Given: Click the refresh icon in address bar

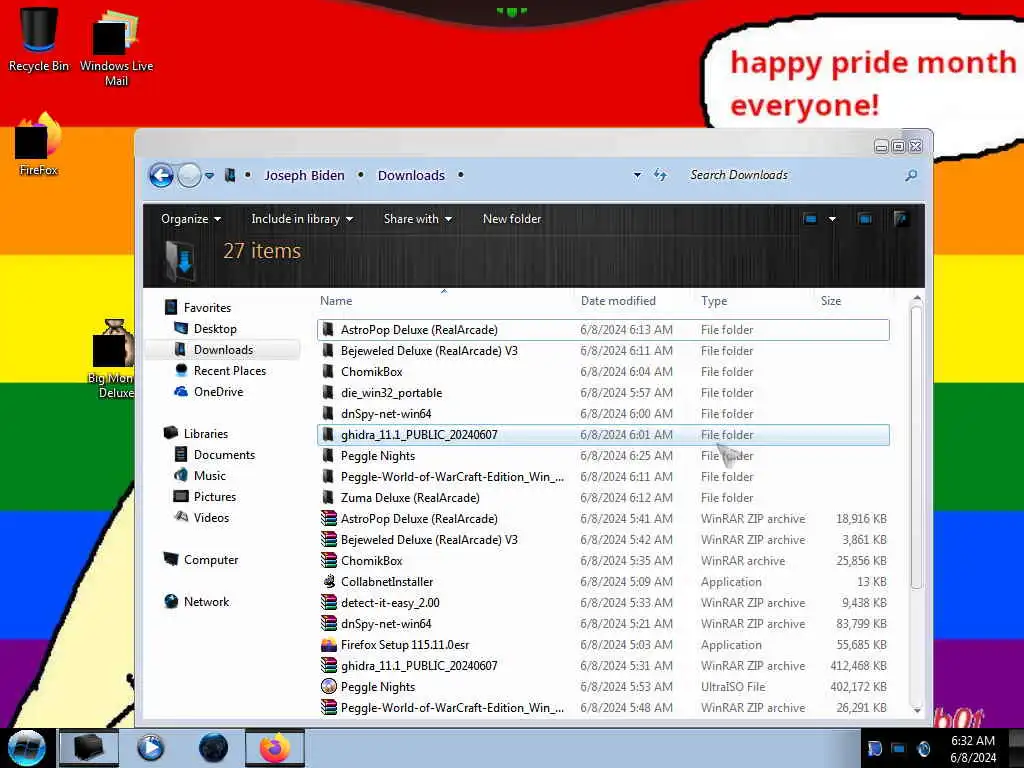Looking at the screenshot, I should 660,175.
